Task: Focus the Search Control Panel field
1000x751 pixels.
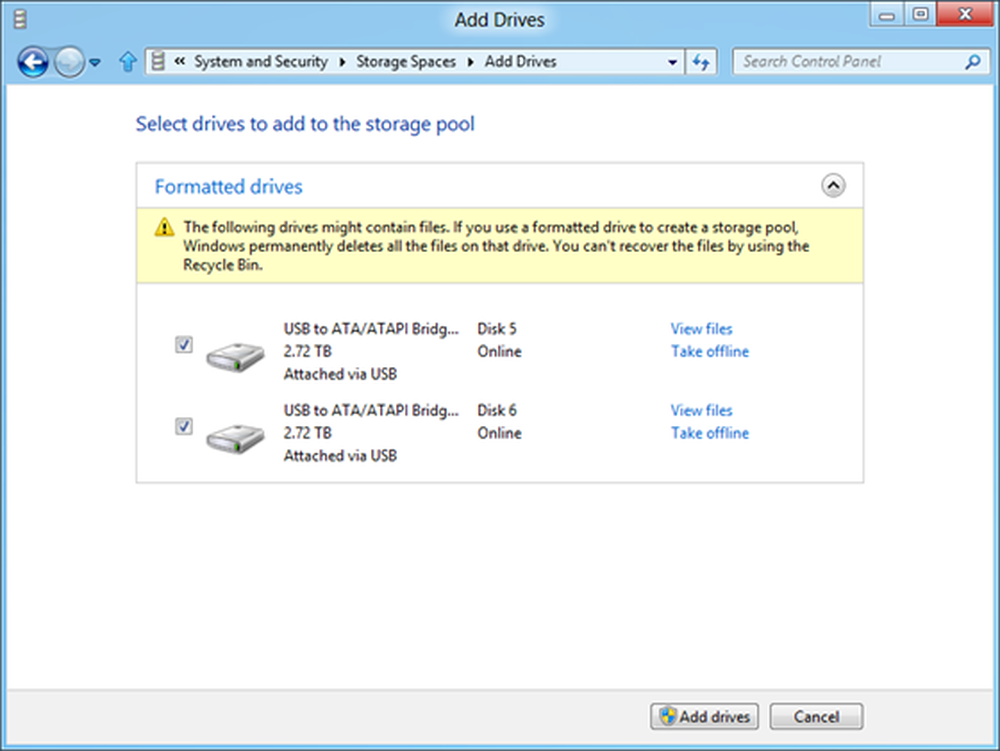Action: (850, 62)
